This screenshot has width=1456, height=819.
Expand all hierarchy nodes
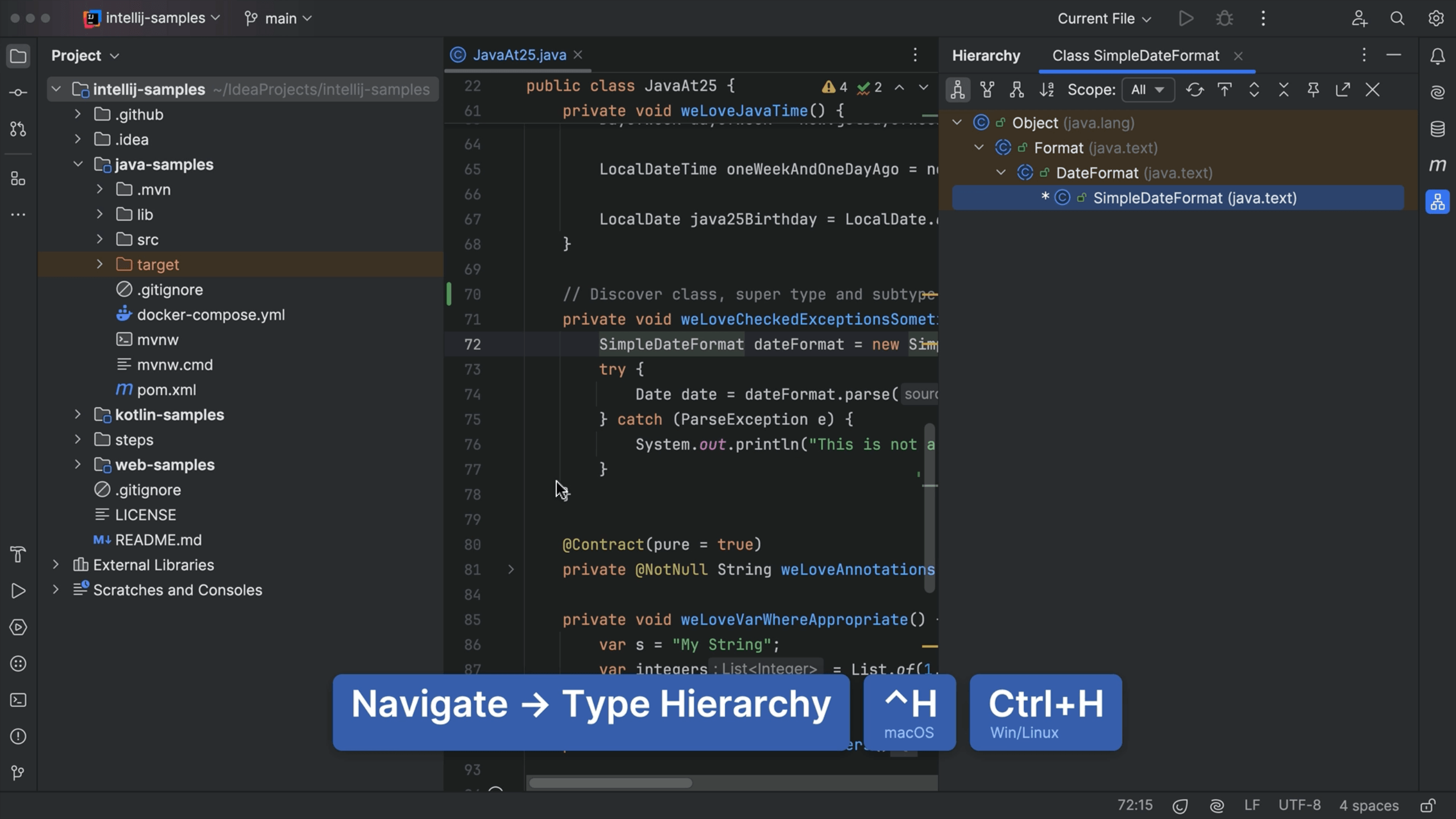(x=1254, y=89)
